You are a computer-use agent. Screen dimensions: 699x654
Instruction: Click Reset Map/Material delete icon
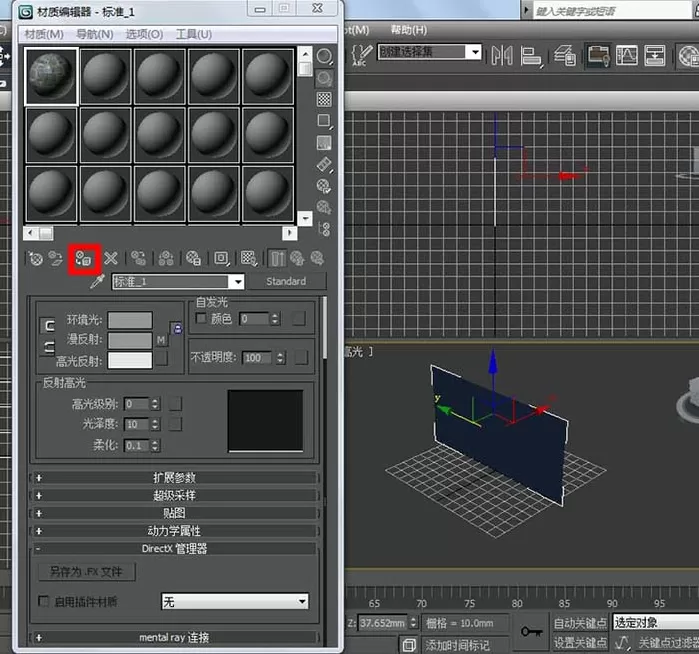pyautogui.click(x=111, y=259)
